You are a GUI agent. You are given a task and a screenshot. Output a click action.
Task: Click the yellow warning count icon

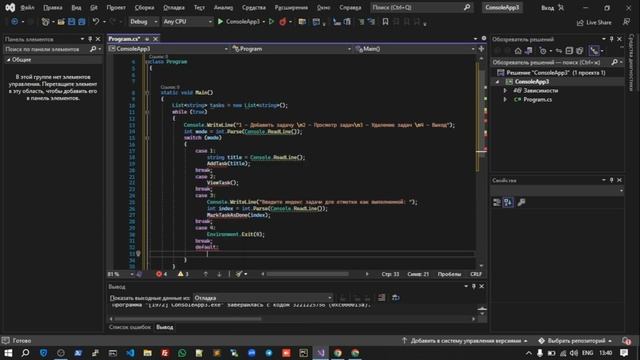tap(180, 274)
